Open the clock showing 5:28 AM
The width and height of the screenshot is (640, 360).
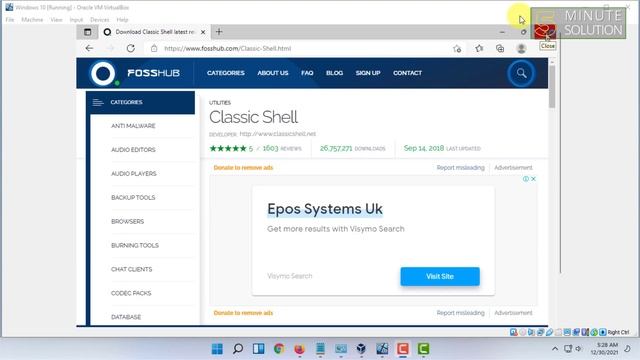[x=604, y=349]
